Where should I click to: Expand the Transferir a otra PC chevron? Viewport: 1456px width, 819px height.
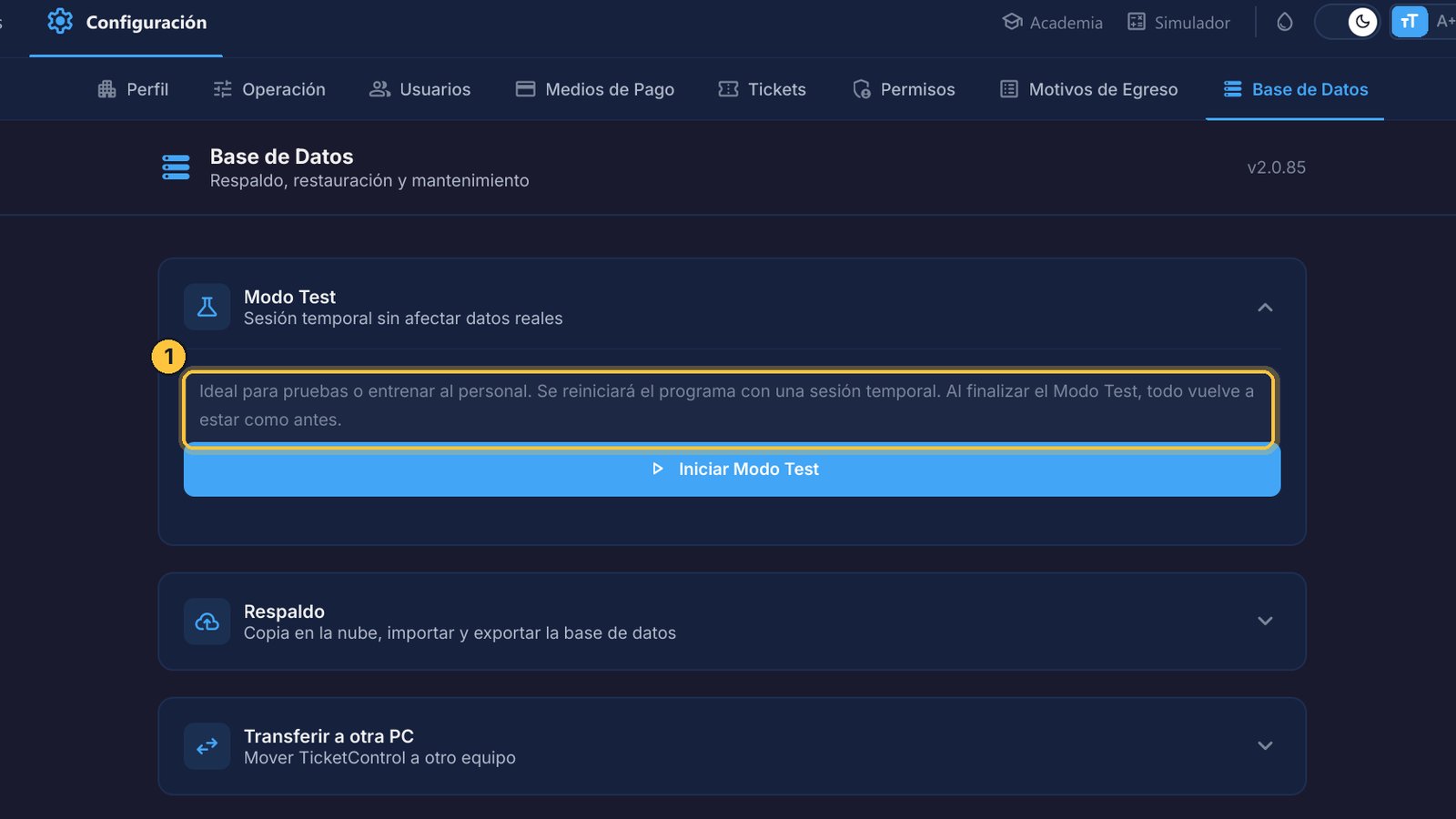(1265, 745)
